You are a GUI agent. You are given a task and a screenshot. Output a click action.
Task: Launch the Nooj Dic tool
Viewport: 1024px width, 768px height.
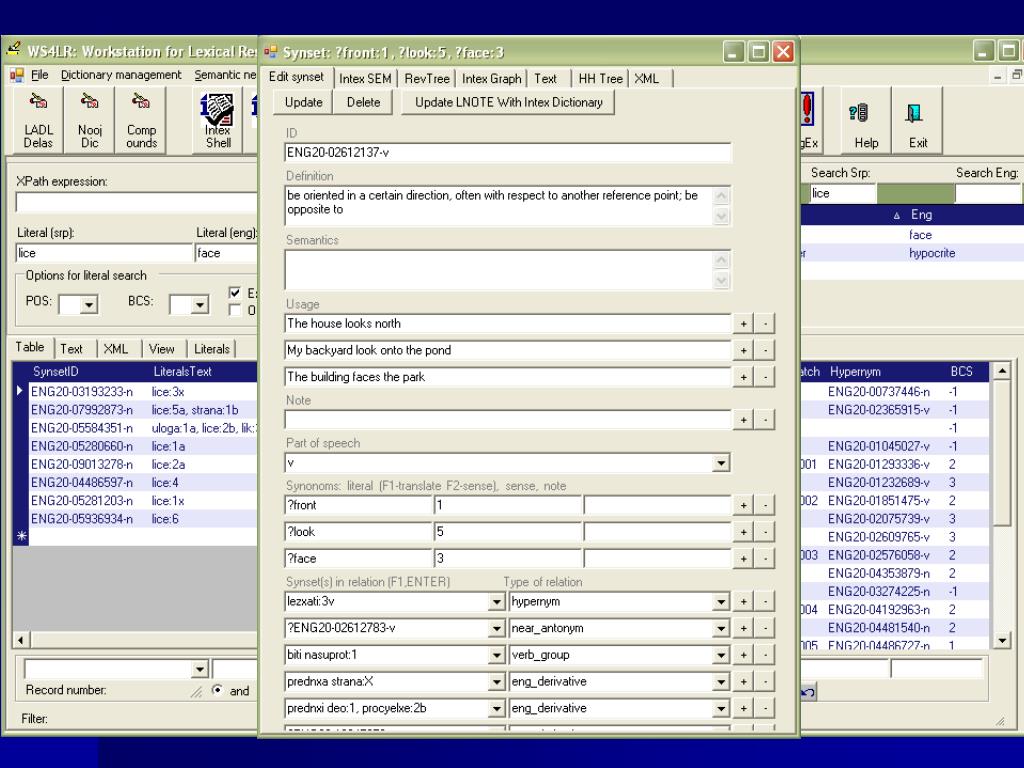click(89, 121)
